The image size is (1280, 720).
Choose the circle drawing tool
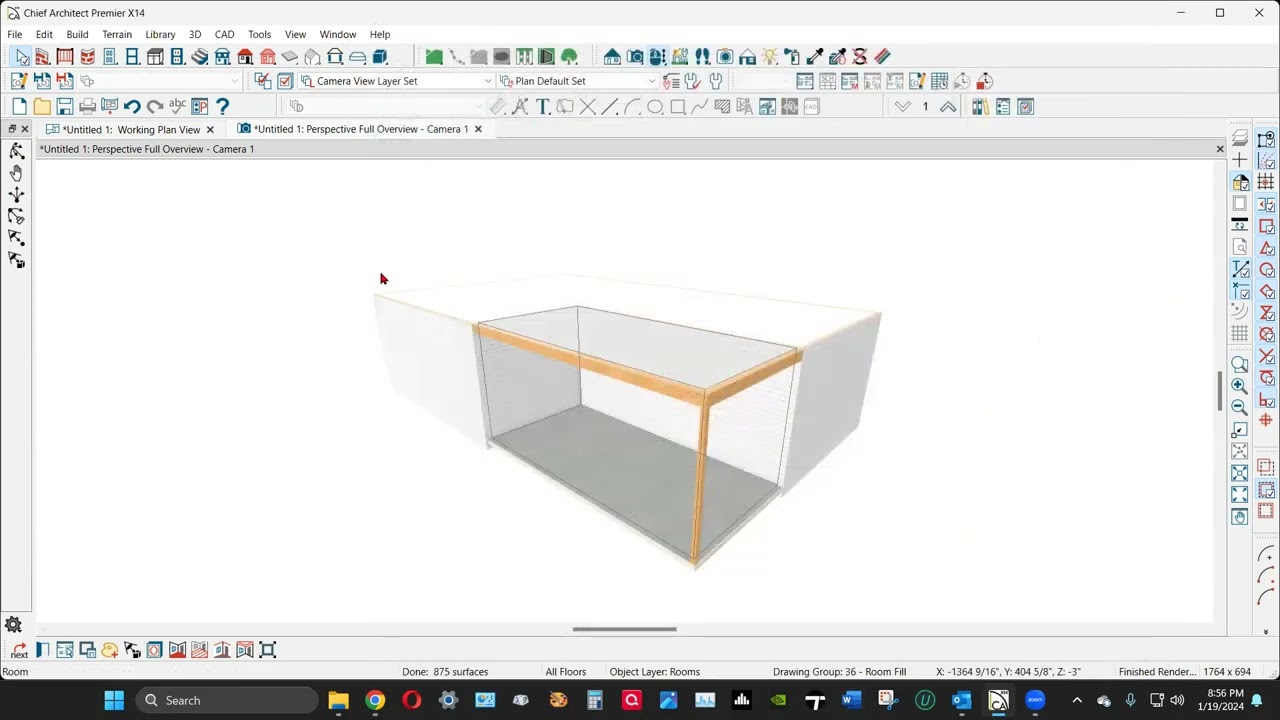655,107
